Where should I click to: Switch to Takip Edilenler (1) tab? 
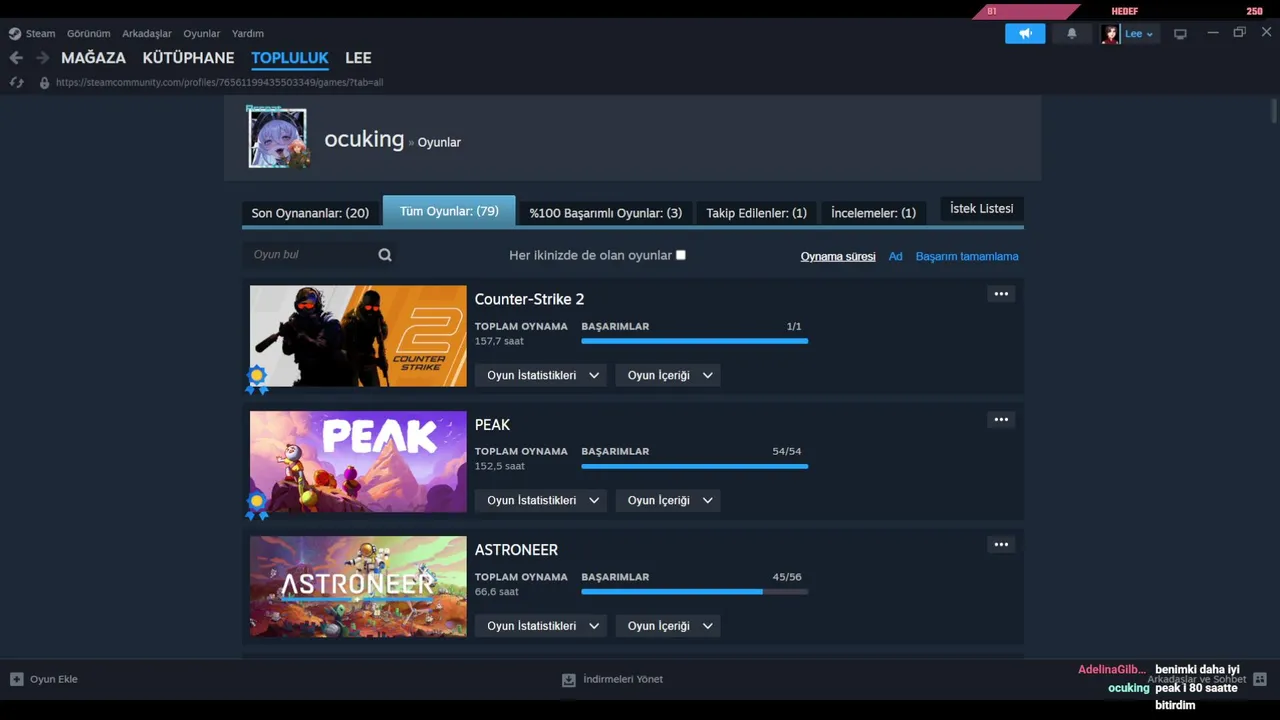757,213
